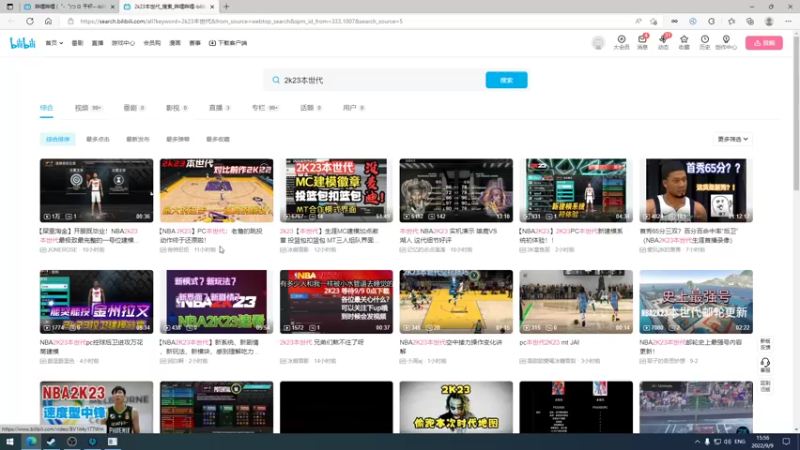This screenshot has width=800, height=450.
Task: Go to 游戏中心 in the navigation bar
Action: coord(123,43)
